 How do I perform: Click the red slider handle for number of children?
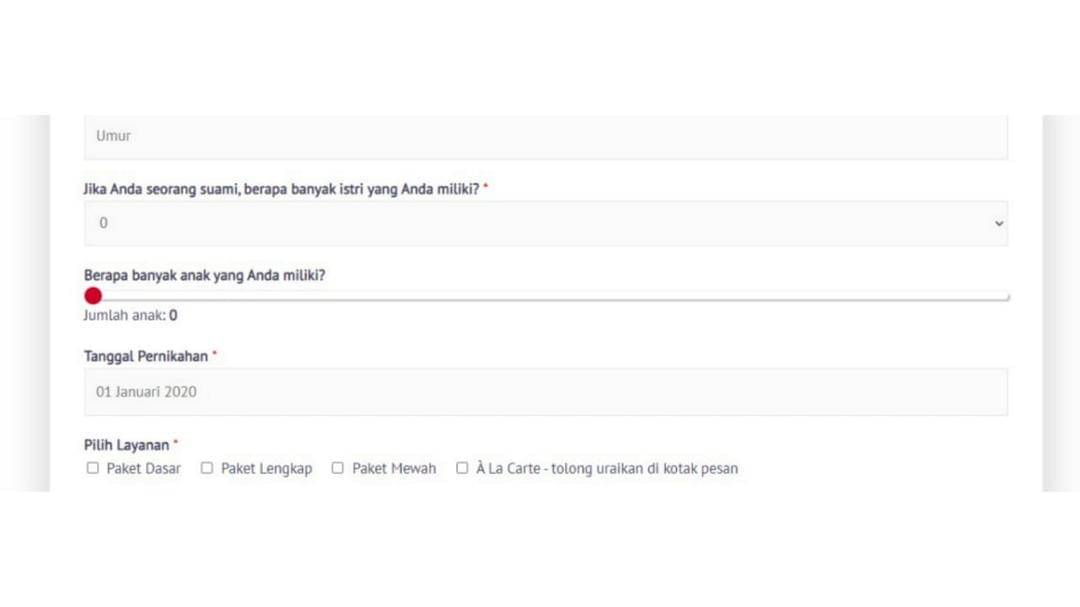92,295
